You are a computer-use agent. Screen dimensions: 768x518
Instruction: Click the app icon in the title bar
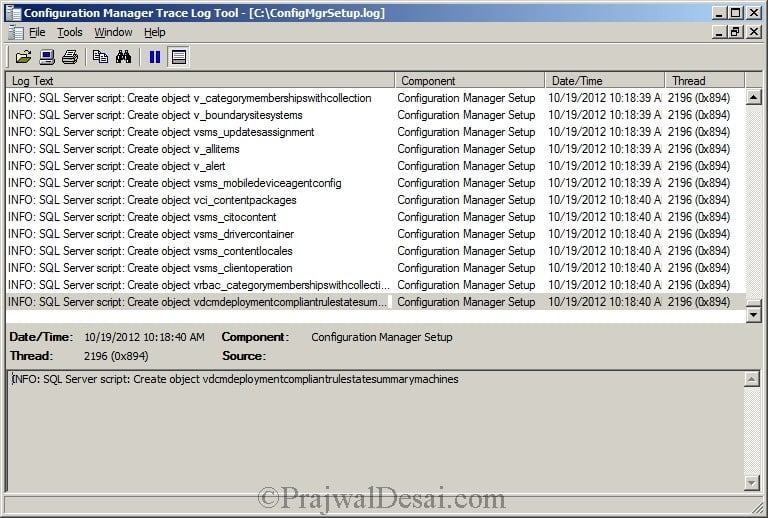coord(12,13)
